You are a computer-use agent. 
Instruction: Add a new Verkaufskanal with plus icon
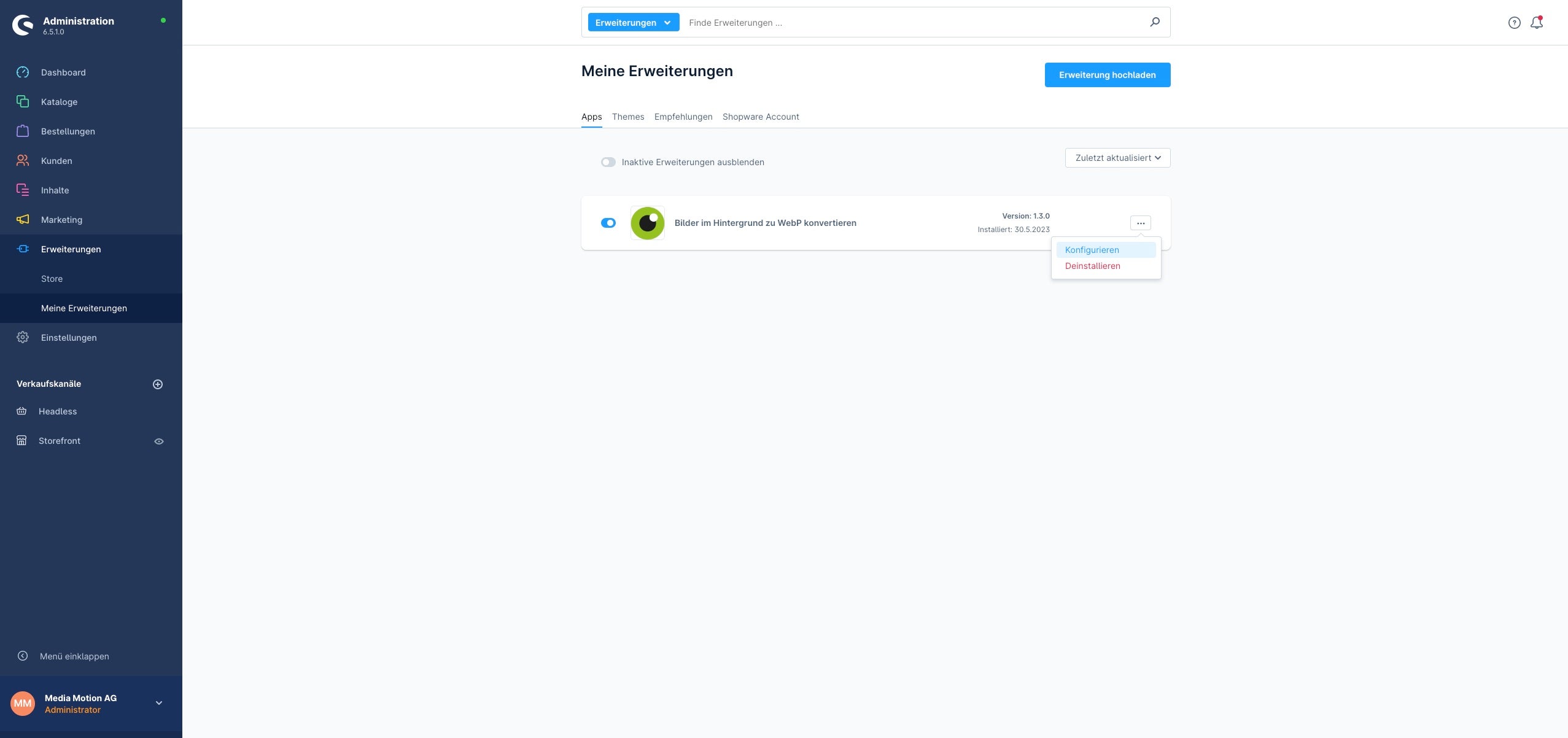158,384
